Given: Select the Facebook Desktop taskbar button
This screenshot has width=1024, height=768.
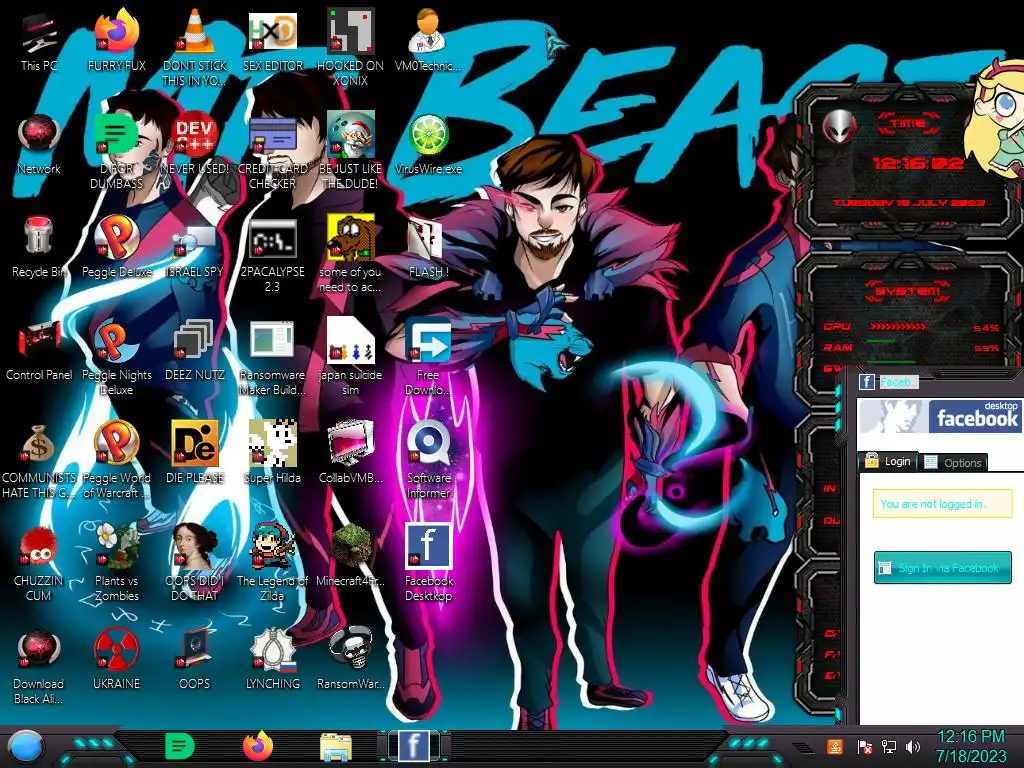Looking at the screenshot, I should [x=414, y=746].
